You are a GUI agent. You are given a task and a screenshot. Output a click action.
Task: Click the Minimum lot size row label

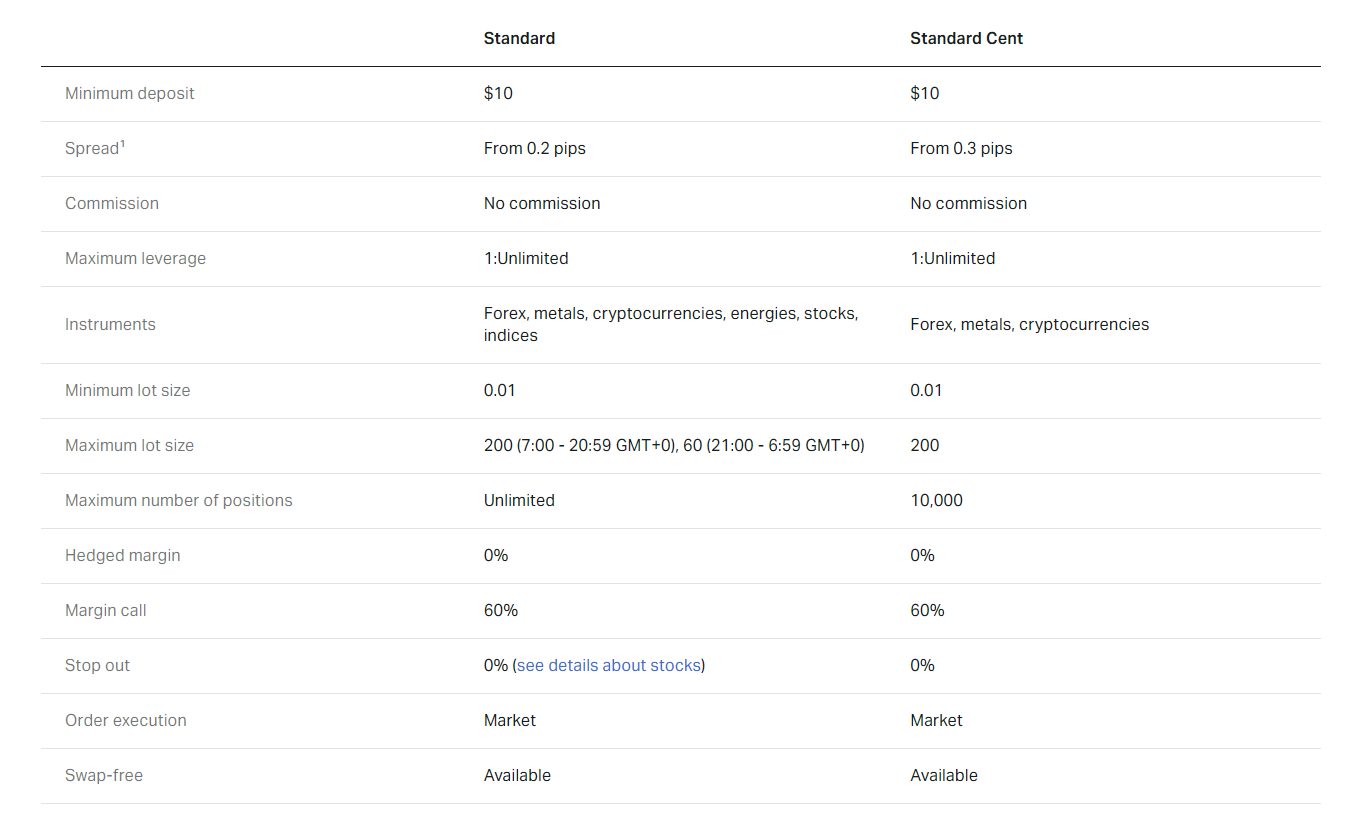[x=127, y=390]
